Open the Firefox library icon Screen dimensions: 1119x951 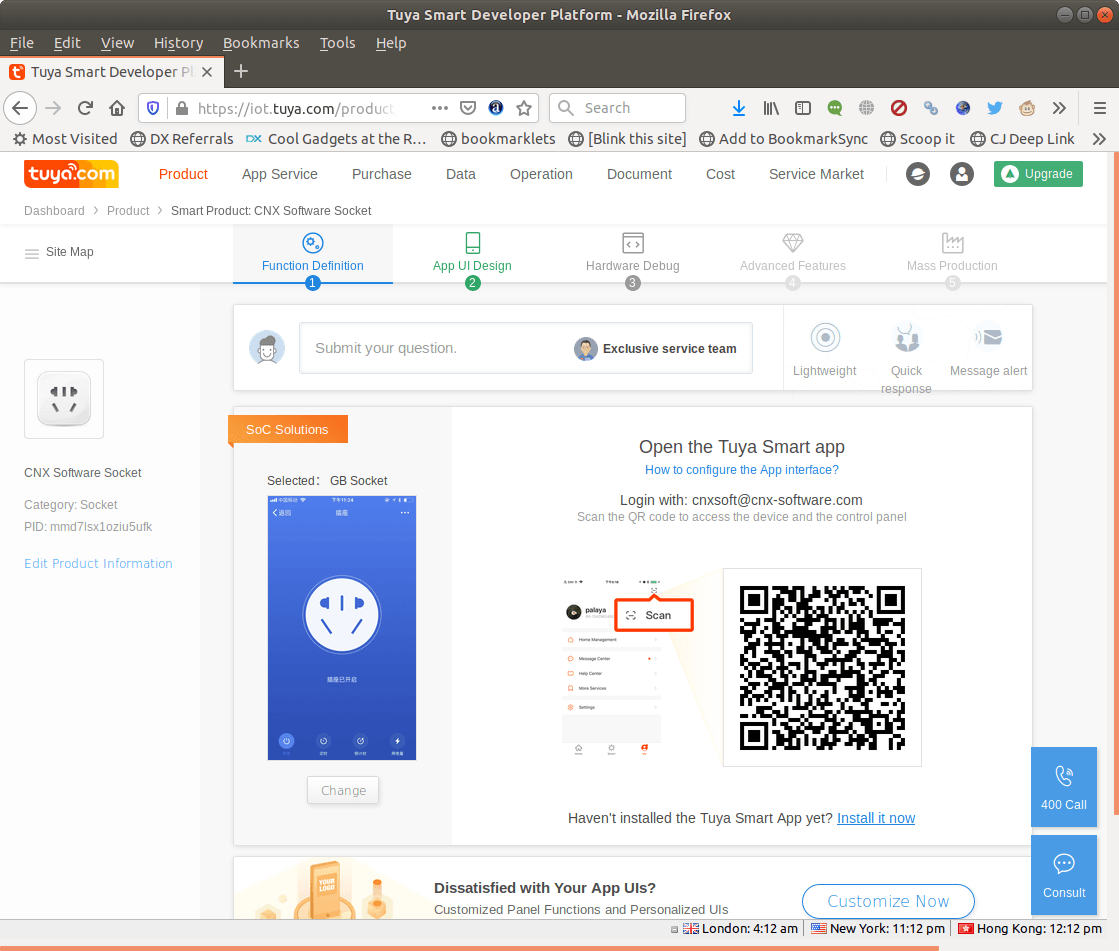click(x=771, y=108)
